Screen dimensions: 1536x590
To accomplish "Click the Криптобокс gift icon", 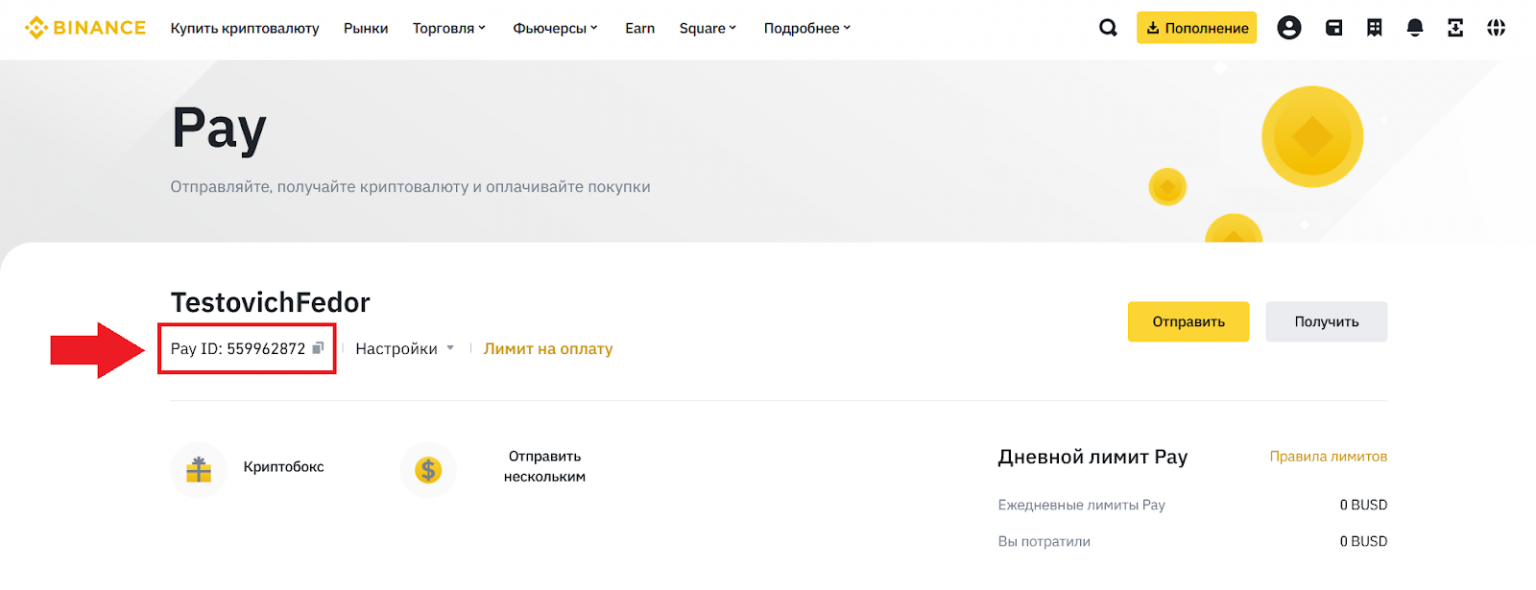I will (x=199, y=469).
